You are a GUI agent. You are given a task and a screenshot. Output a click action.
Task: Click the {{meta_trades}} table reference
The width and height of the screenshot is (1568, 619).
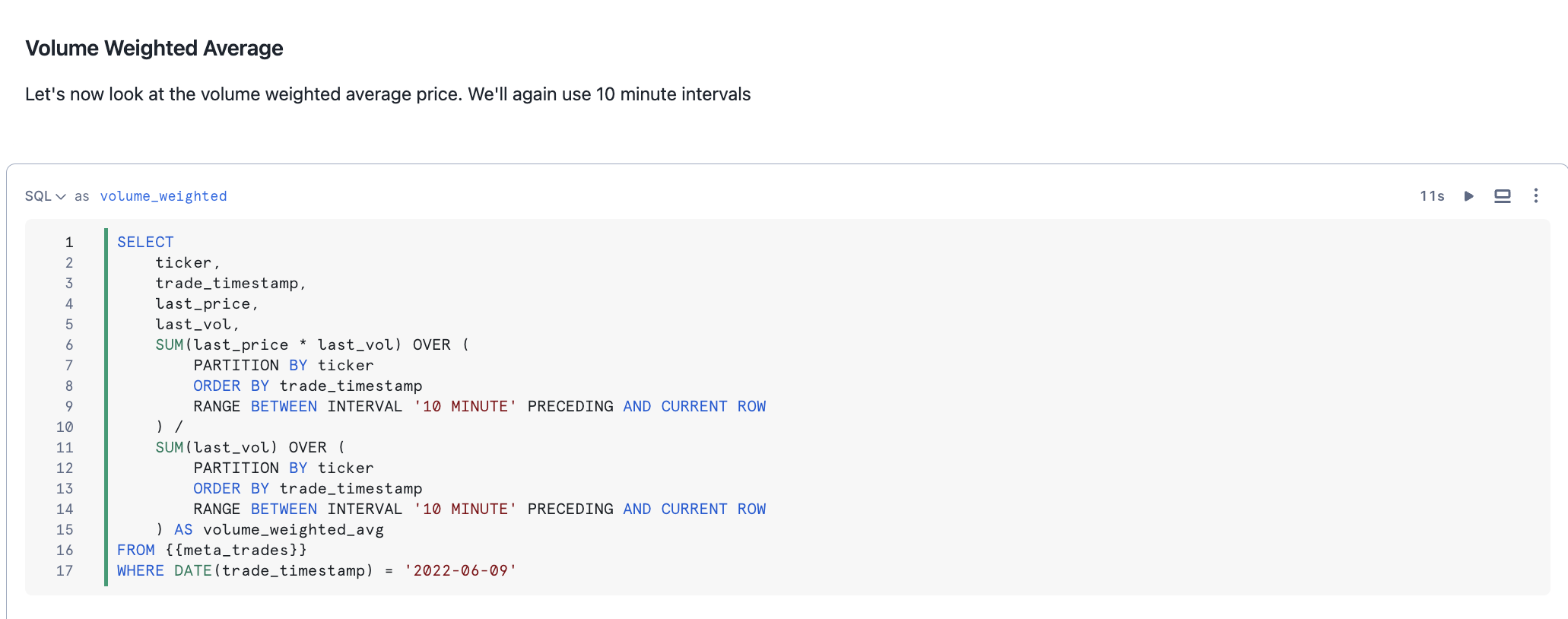point(236,550)
